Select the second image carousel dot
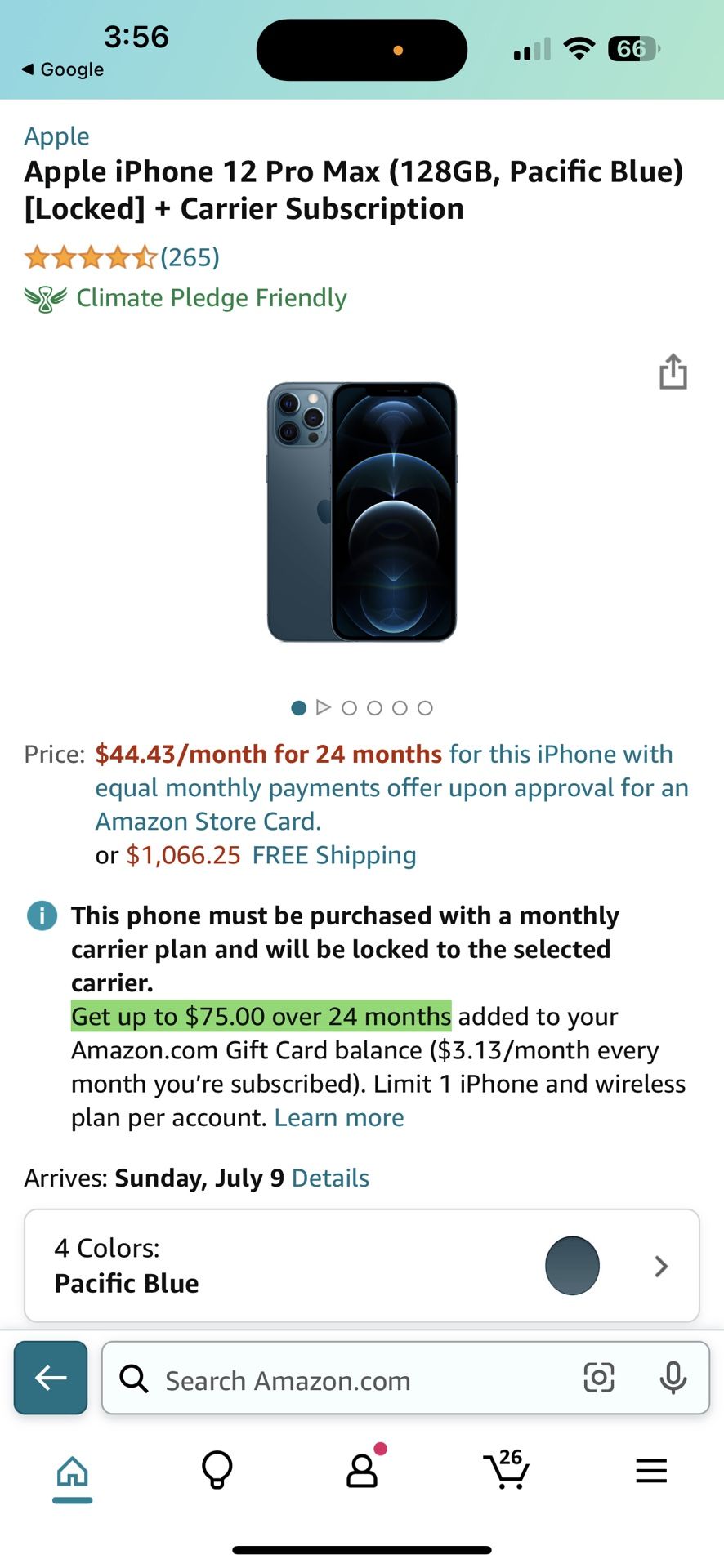The image size is (724, 1568). pyautogui.click(x=350, y=708)
